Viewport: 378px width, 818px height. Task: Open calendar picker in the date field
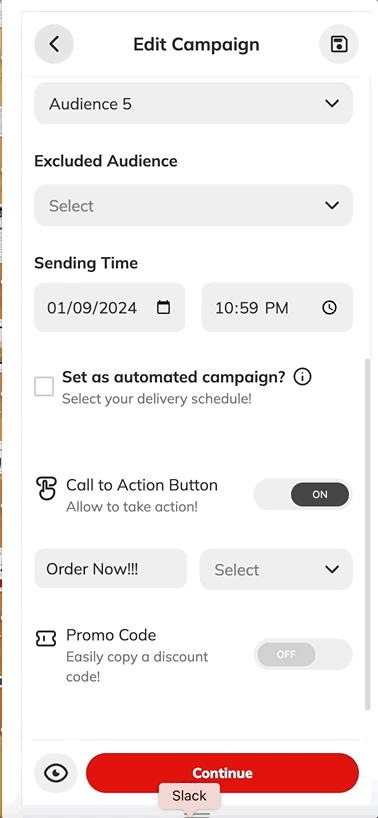[x=164, y=307]
